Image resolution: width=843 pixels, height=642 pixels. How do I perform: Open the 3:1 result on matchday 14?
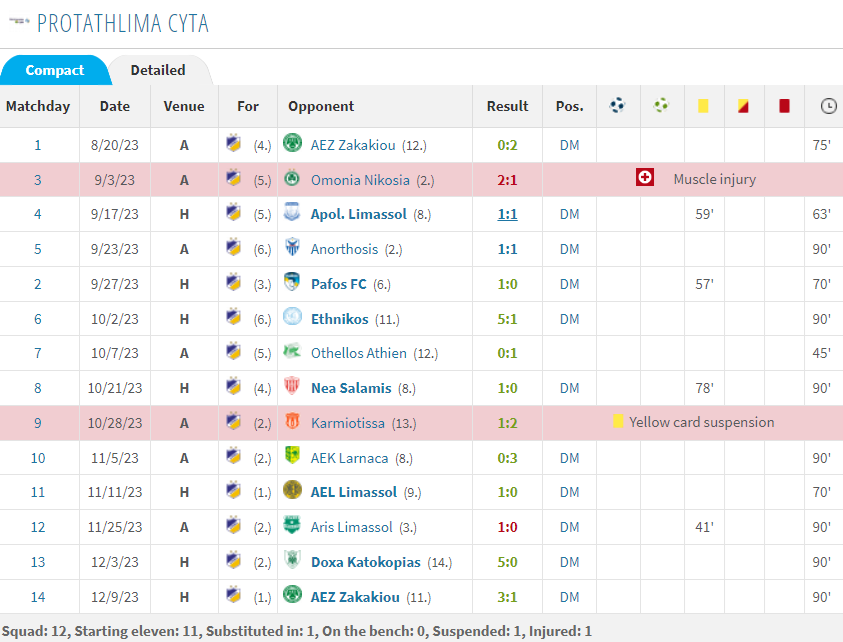(x=508, y=597)
